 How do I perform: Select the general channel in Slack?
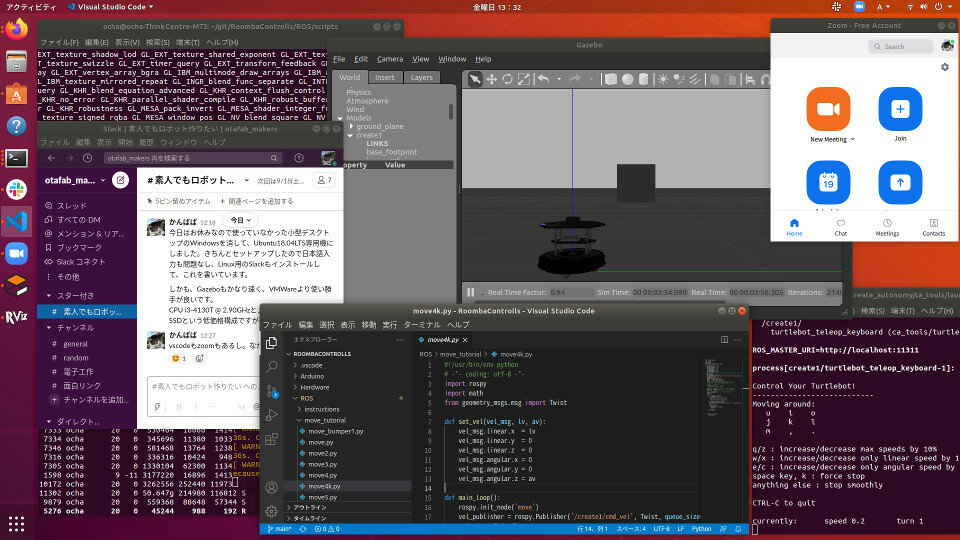pyautogui.click(x=76, y=343)
